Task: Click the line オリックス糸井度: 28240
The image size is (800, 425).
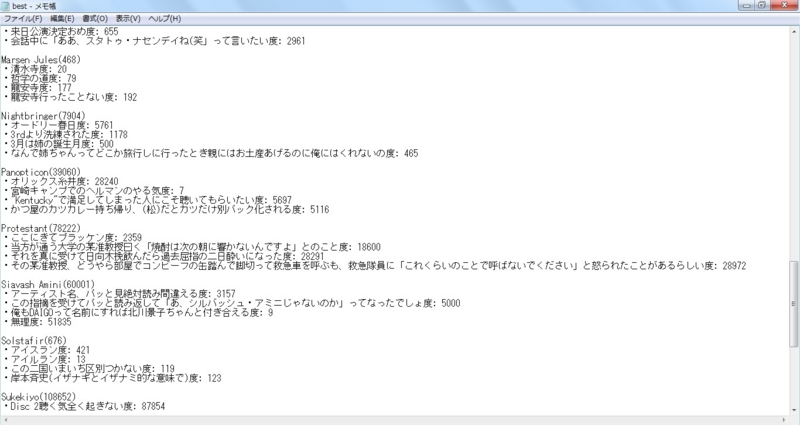Action: point(60,181)
